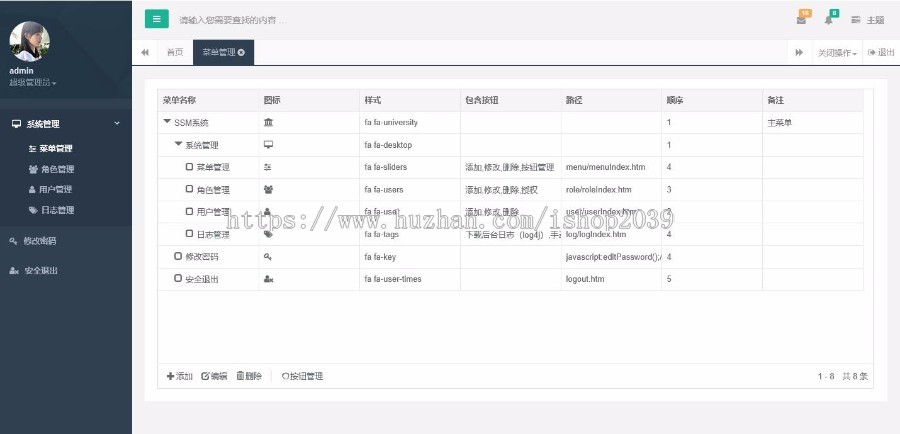Viewport: 900px width, 434px height.
Task: Click the monitor icon beside 系统管理 in sidebar
Action: tap(16, 123)
